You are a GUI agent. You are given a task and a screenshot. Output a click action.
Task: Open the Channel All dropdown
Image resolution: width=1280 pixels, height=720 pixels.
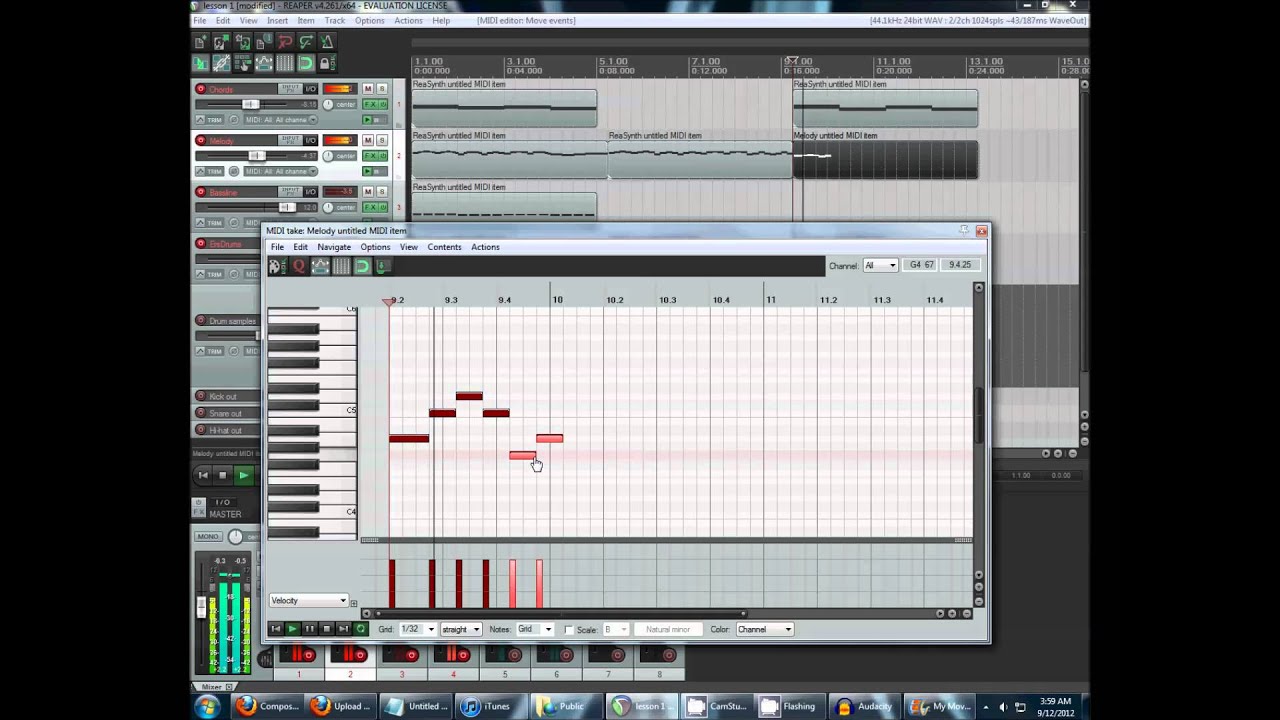[880, 265]
